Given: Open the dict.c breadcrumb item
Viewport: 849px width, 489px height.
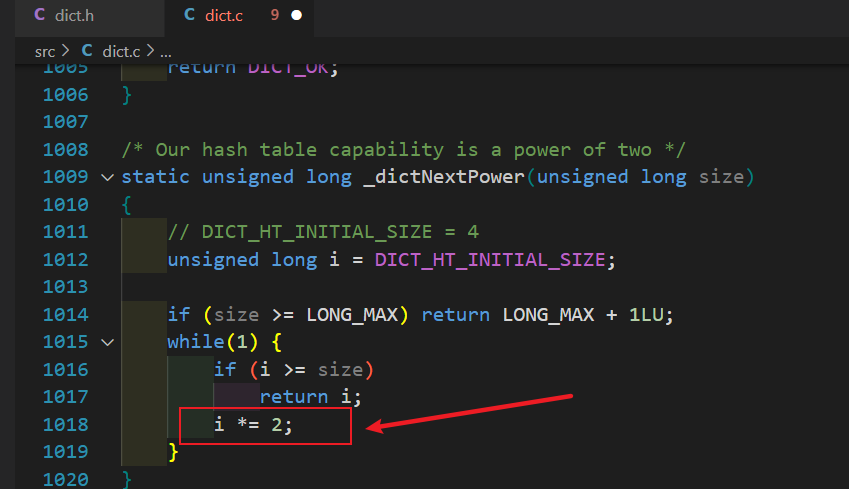Looking at the screenshot, I should [121, 51].
